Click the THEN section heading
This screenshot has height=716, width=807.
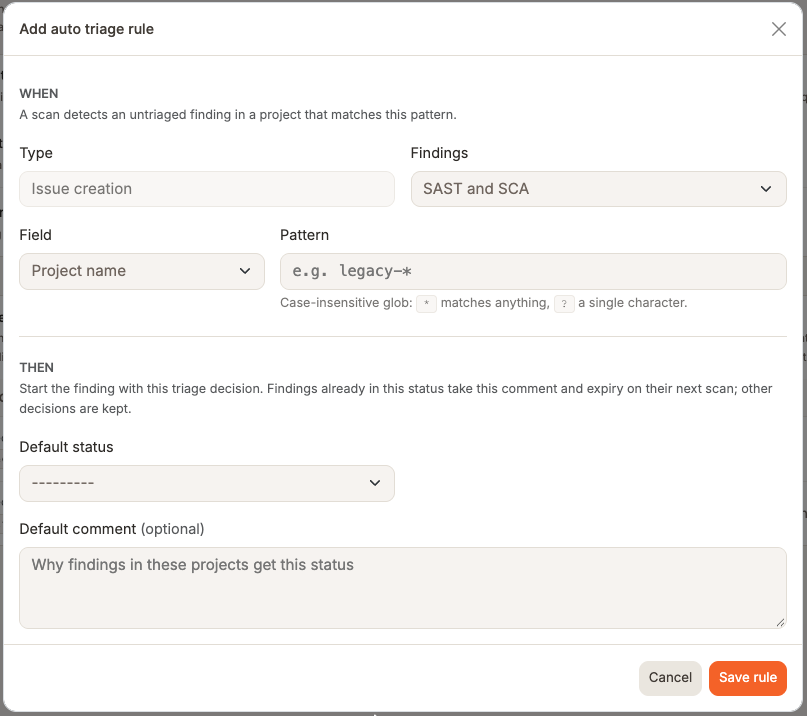tap(37, 368)
